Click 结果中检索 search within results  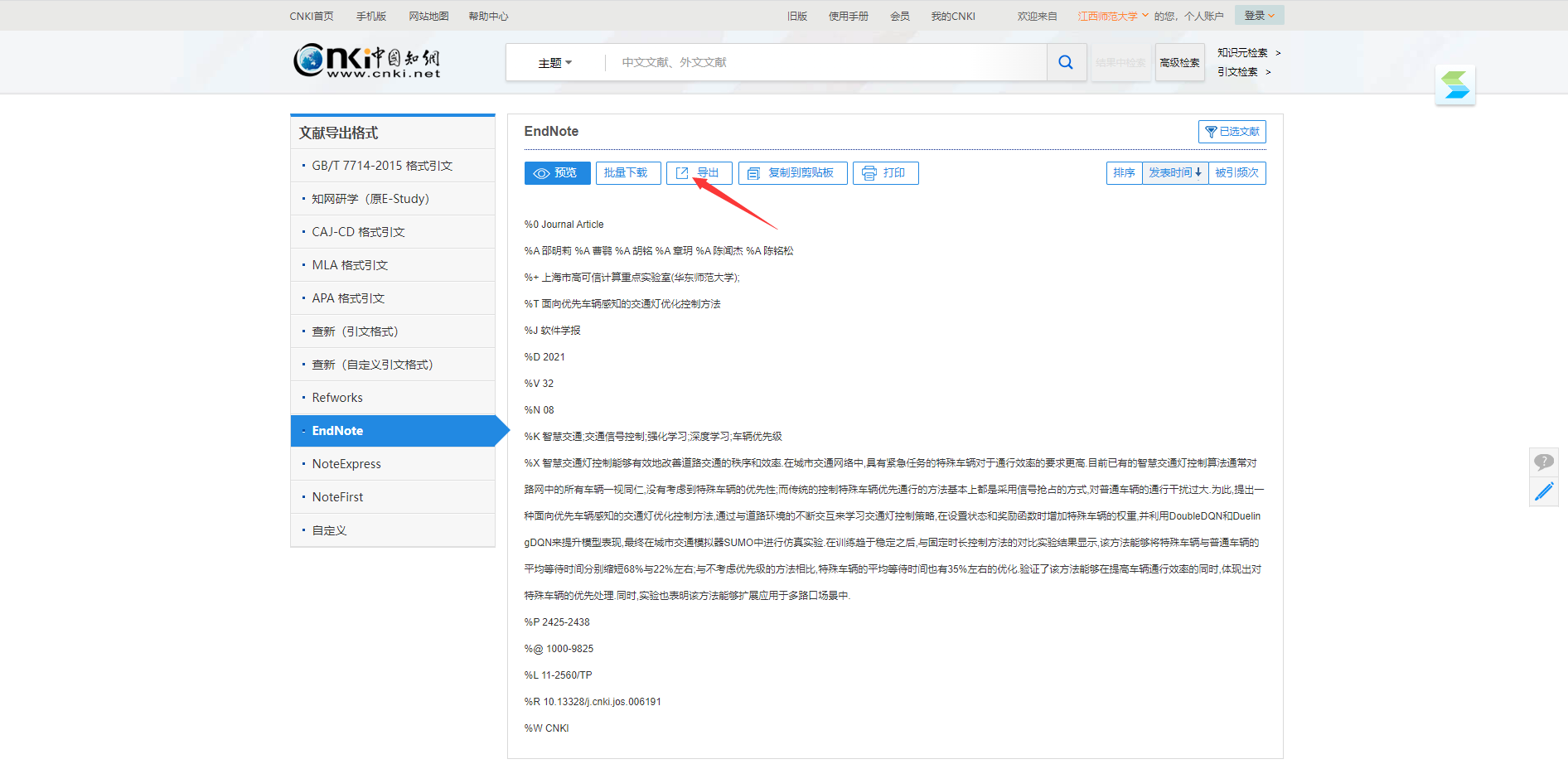tap(1120, 62)
